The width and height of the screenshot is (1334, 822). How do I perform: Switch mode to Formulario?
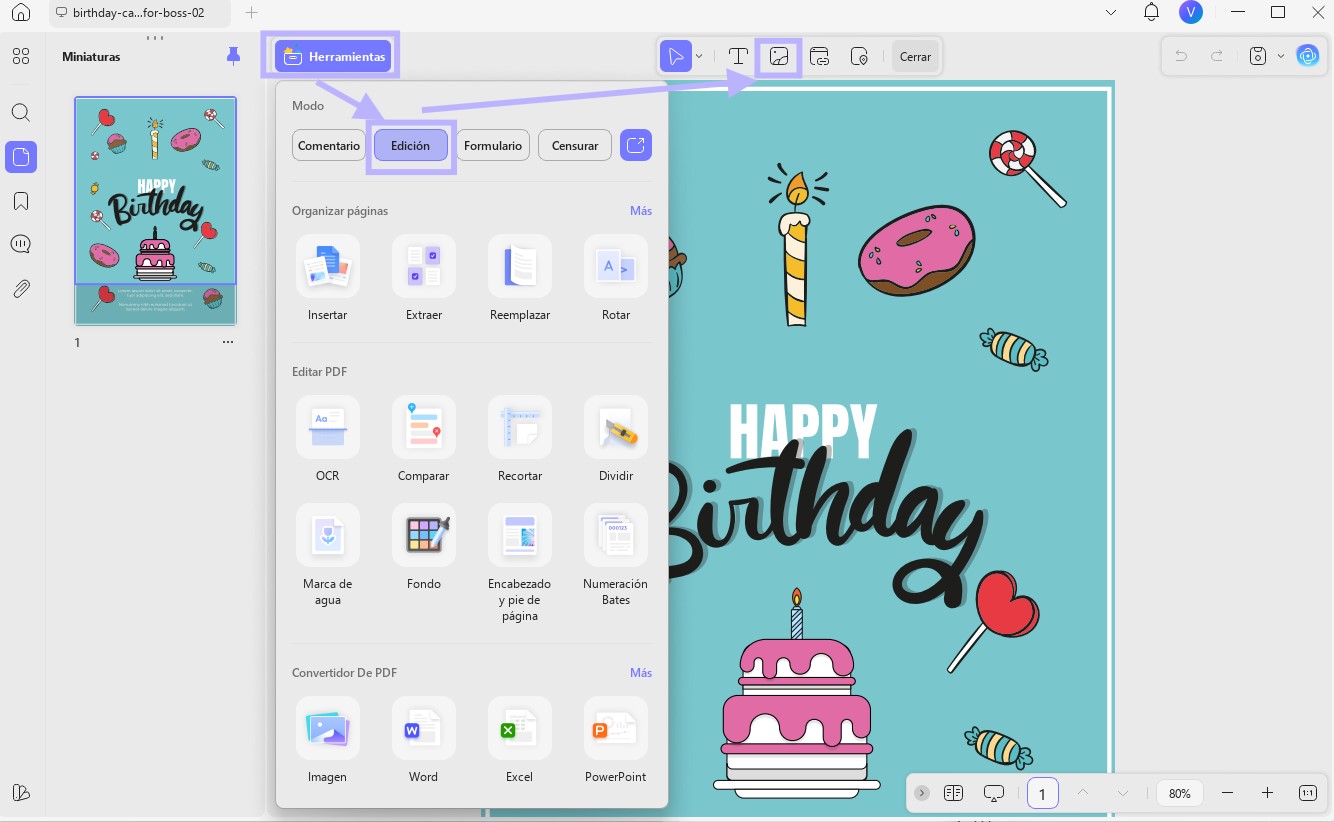click(493, 145)
